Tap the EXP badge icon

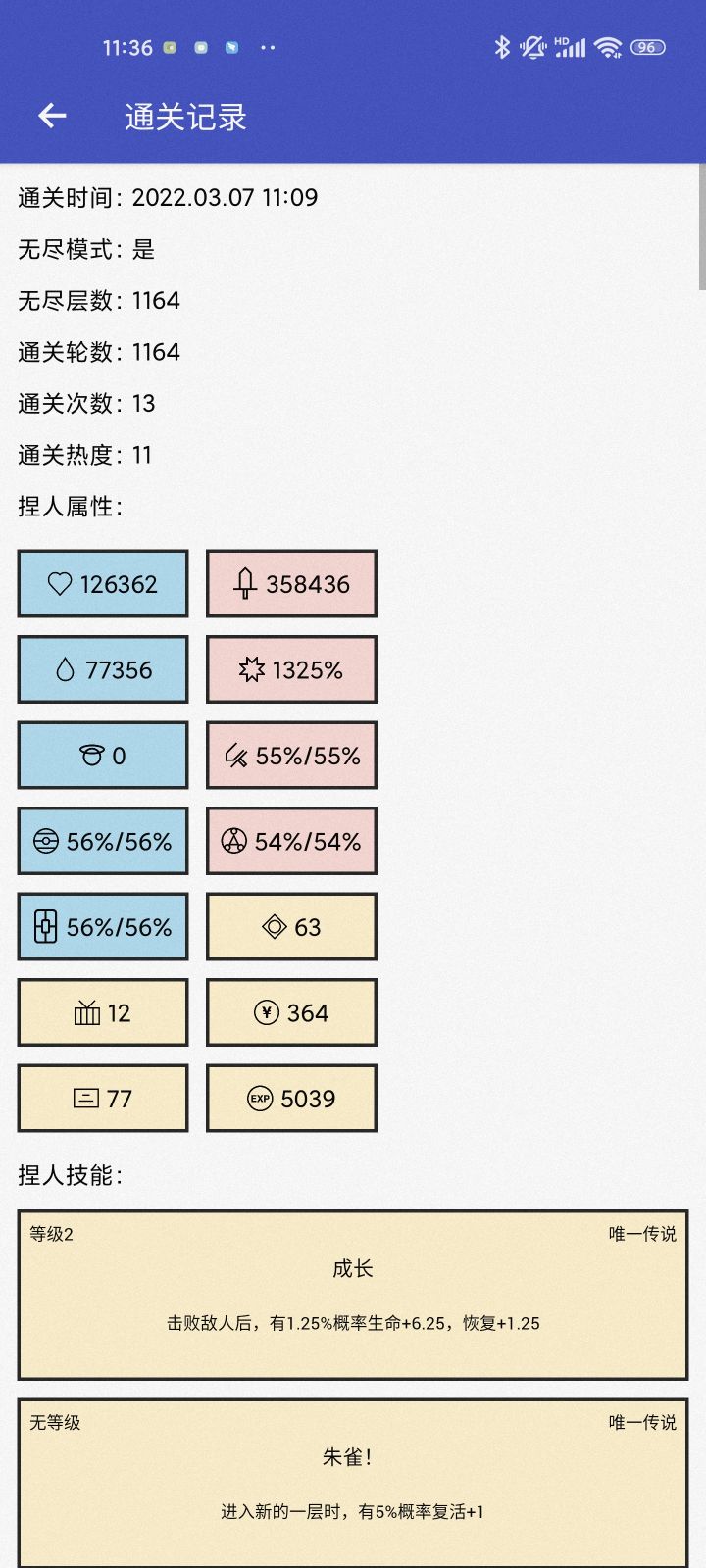(260, 1099)
